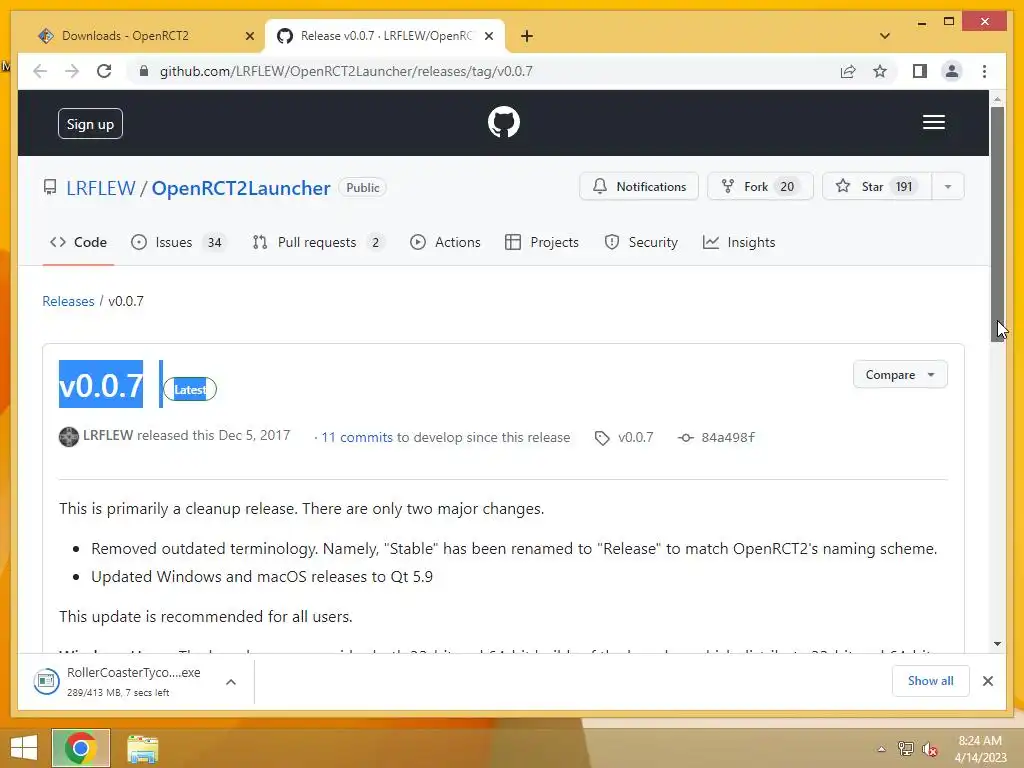Click the Sign up button
Viewport: 1024px width, 768px height.
click(90, 123)
